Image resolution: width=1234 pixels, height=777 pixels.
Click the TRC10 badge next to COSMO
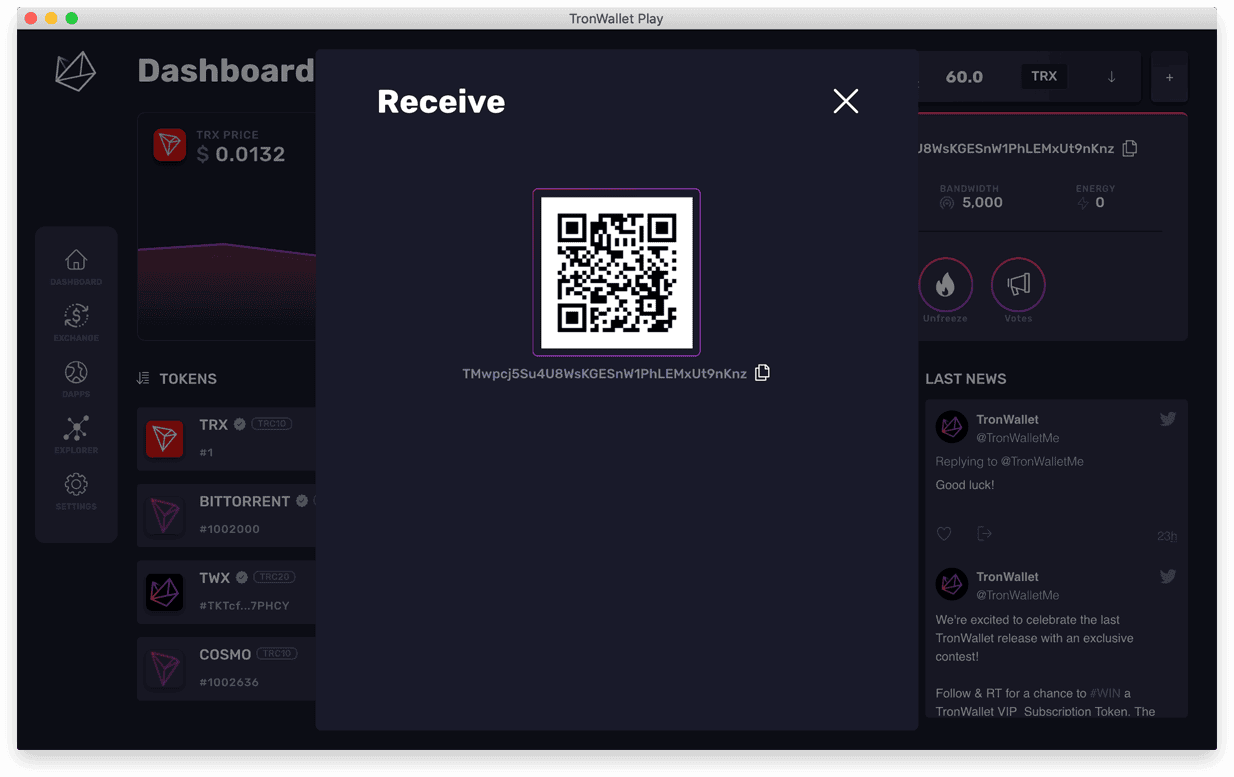pos(277,654)
